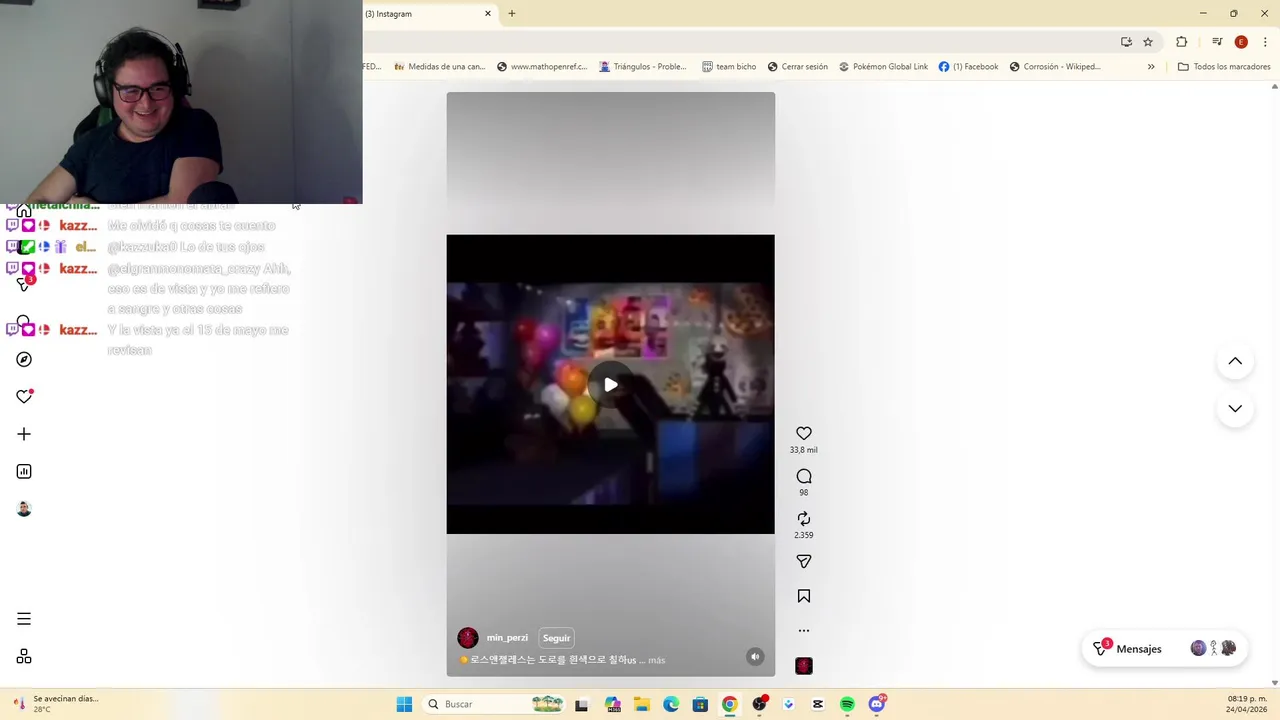Image resolution: width=1280 pixels, height=720 pixels.
Task: Open a new browser tab with plus
Action: (x=512, y=14)
